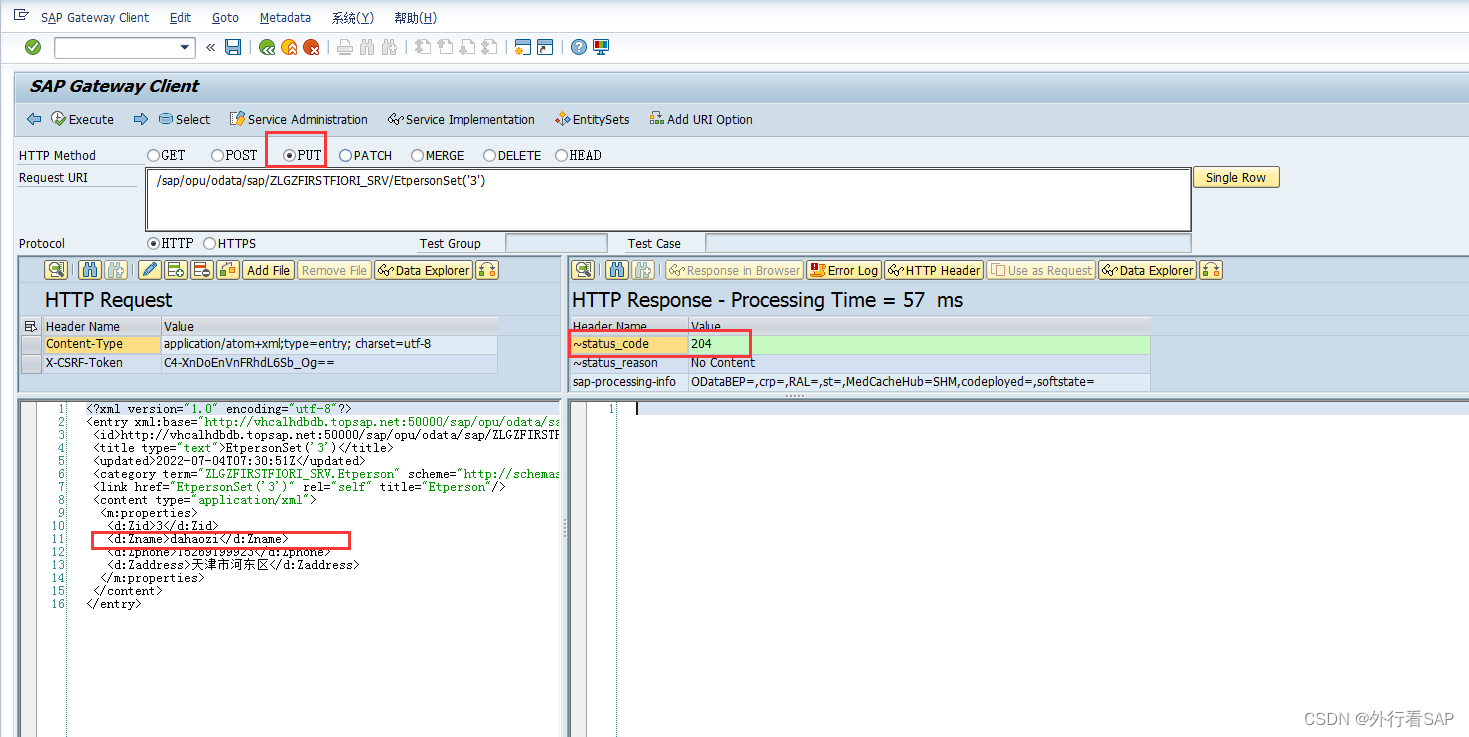
Task: Open the Goto menu
Action: point(225,17)
